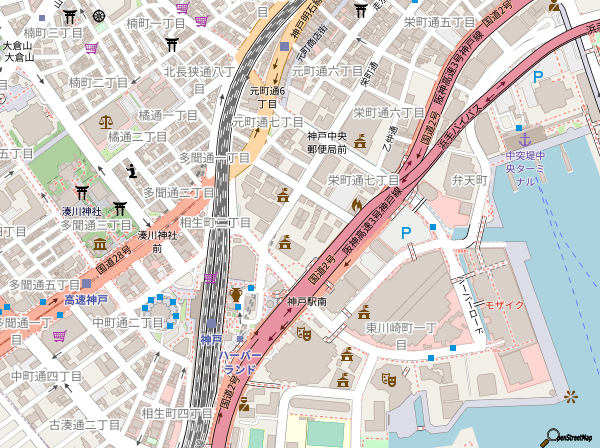Click the courthouse scales icon
Screen dimensions: 600x448
coord(107,118)
